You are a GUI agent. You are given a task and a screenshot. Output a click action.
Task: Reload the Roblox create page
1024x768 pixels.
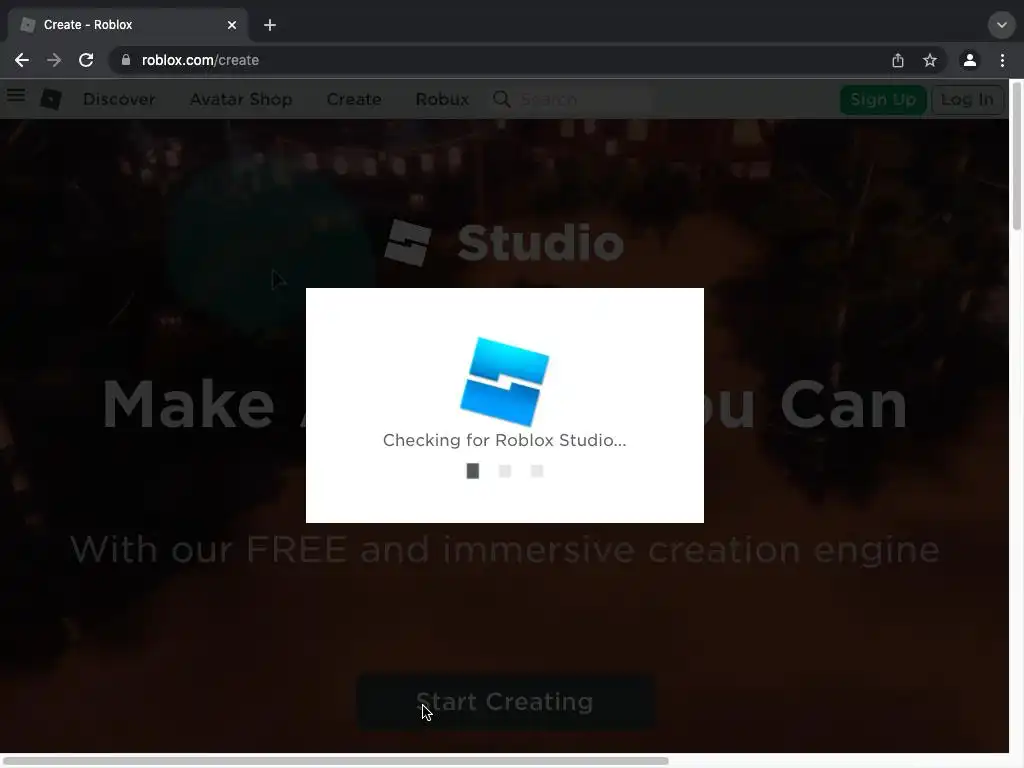coord(86,60)
